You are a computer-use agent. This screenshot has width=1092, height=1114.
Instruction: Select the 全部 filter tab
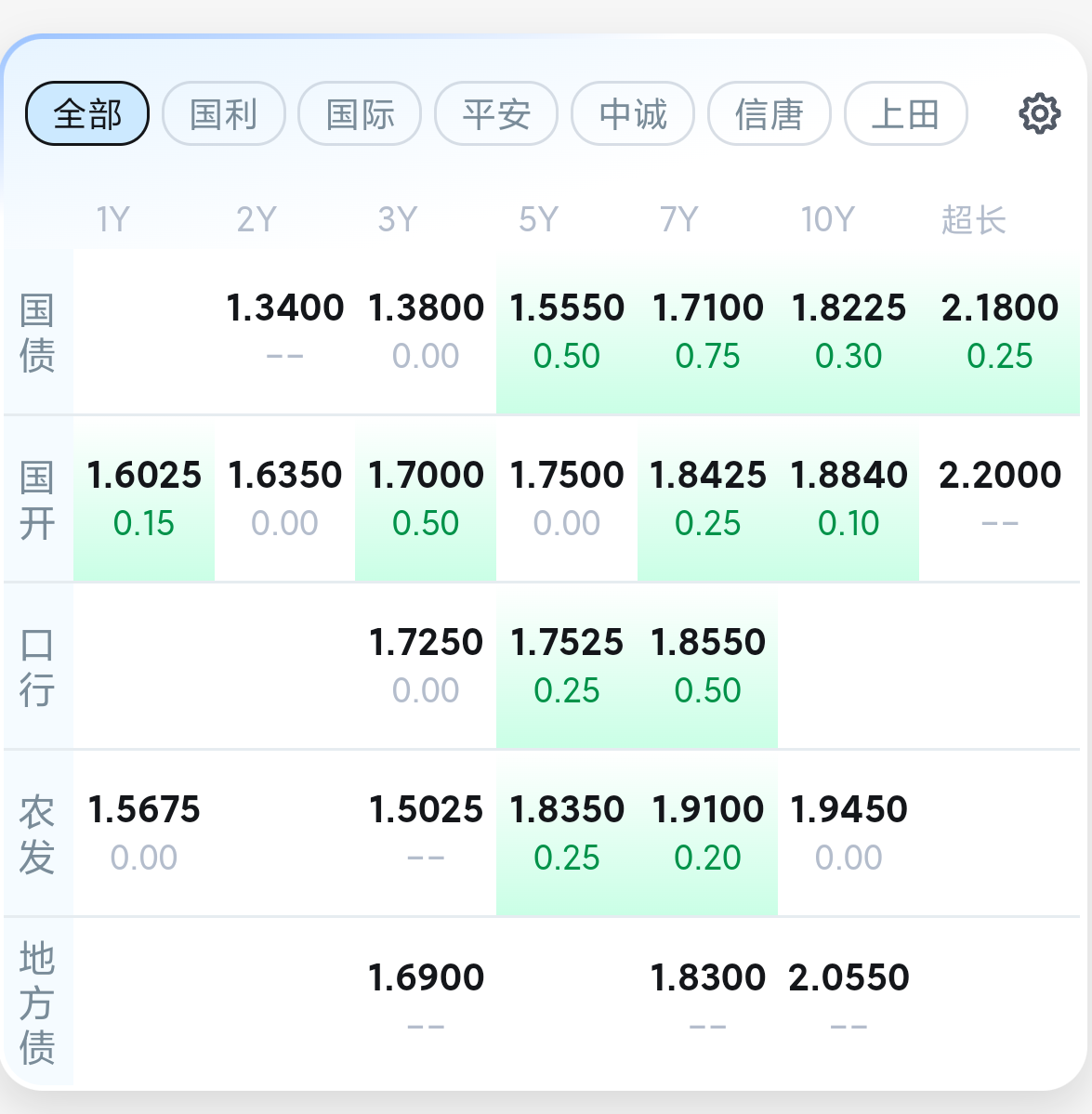click(x=87, y=114)
